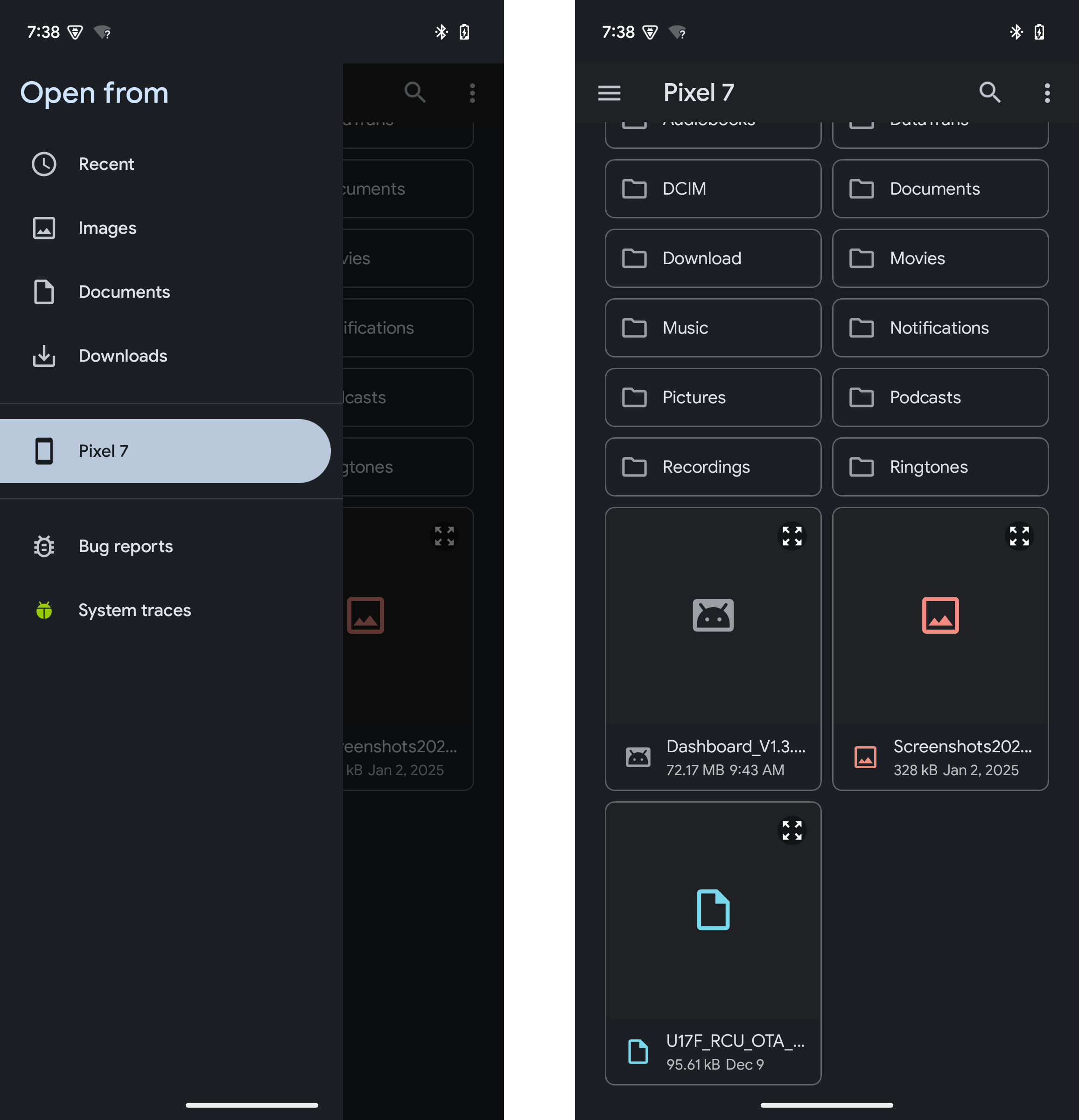
Task: Click the small image icon beside Screenshots202 name
Action: point(865,757)
